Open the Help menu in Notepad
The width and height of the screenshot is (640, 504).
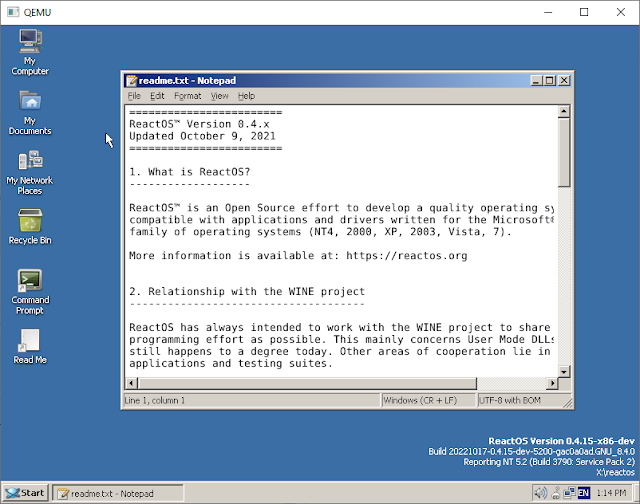(246, 96)
